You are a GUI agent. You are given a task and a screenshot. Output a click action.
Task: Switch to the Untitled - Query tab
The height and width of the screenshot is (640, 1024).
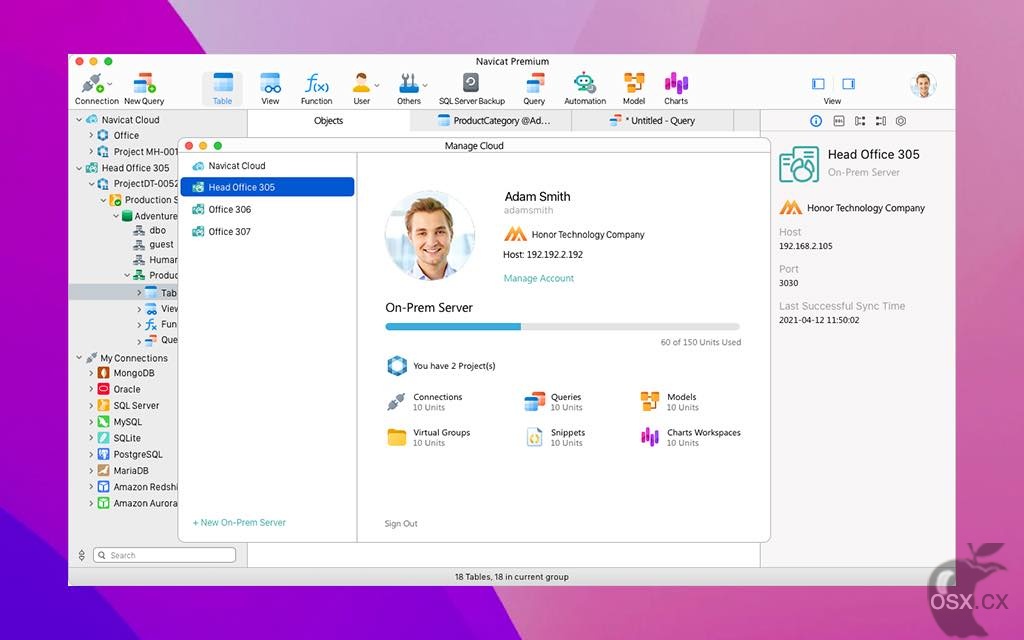tap(653, 121)
